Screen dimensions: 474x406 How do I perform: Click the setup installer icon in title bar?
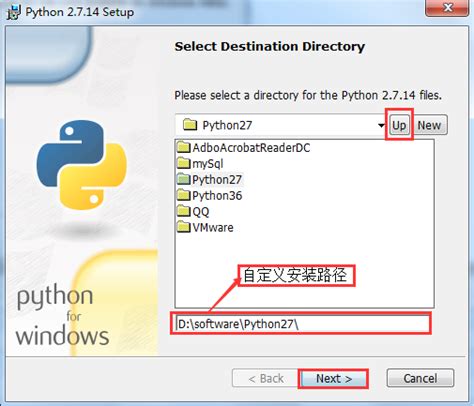click(x=14, y=13)
